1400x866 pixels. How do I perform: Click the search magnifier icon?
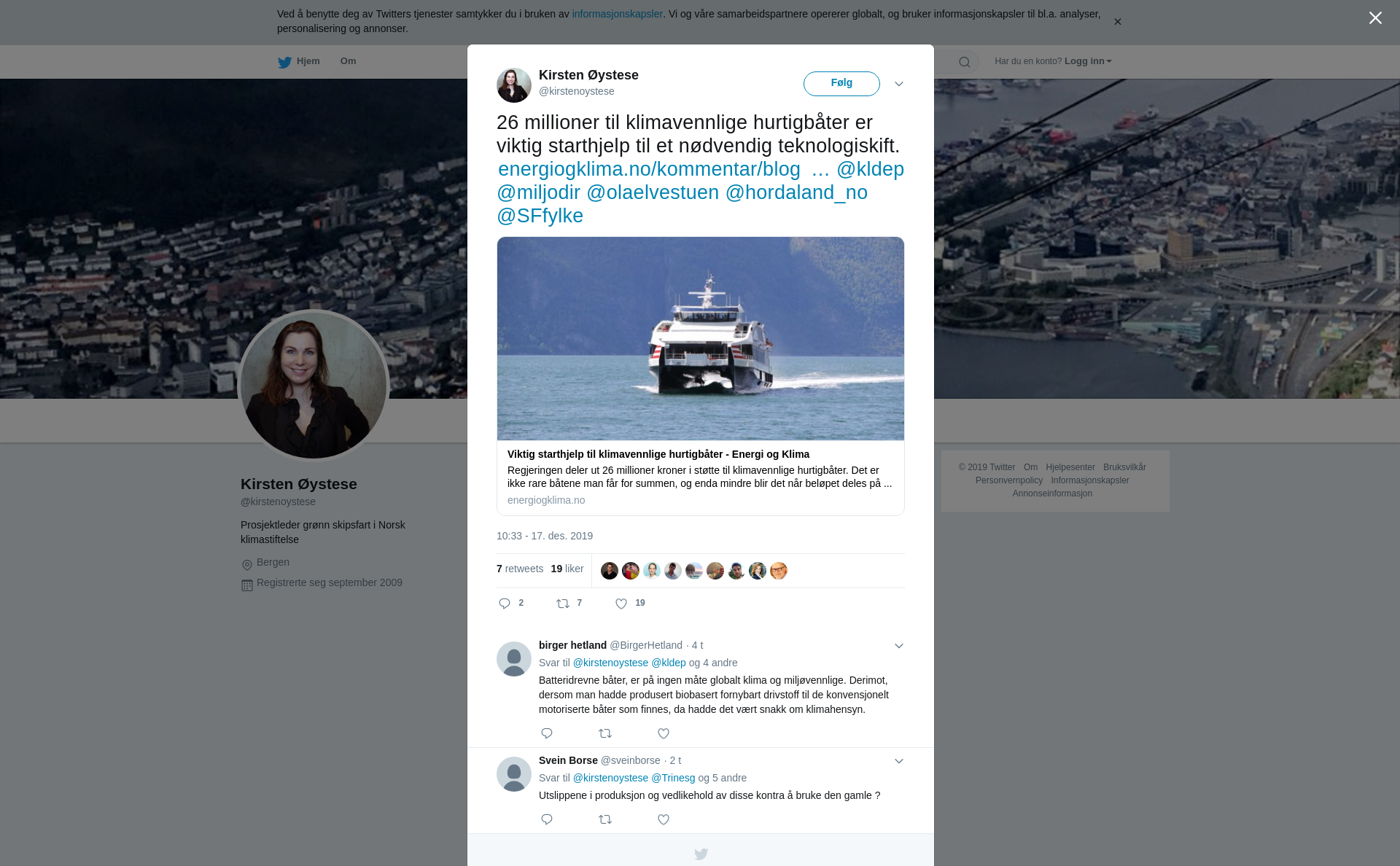coord(965,62)
